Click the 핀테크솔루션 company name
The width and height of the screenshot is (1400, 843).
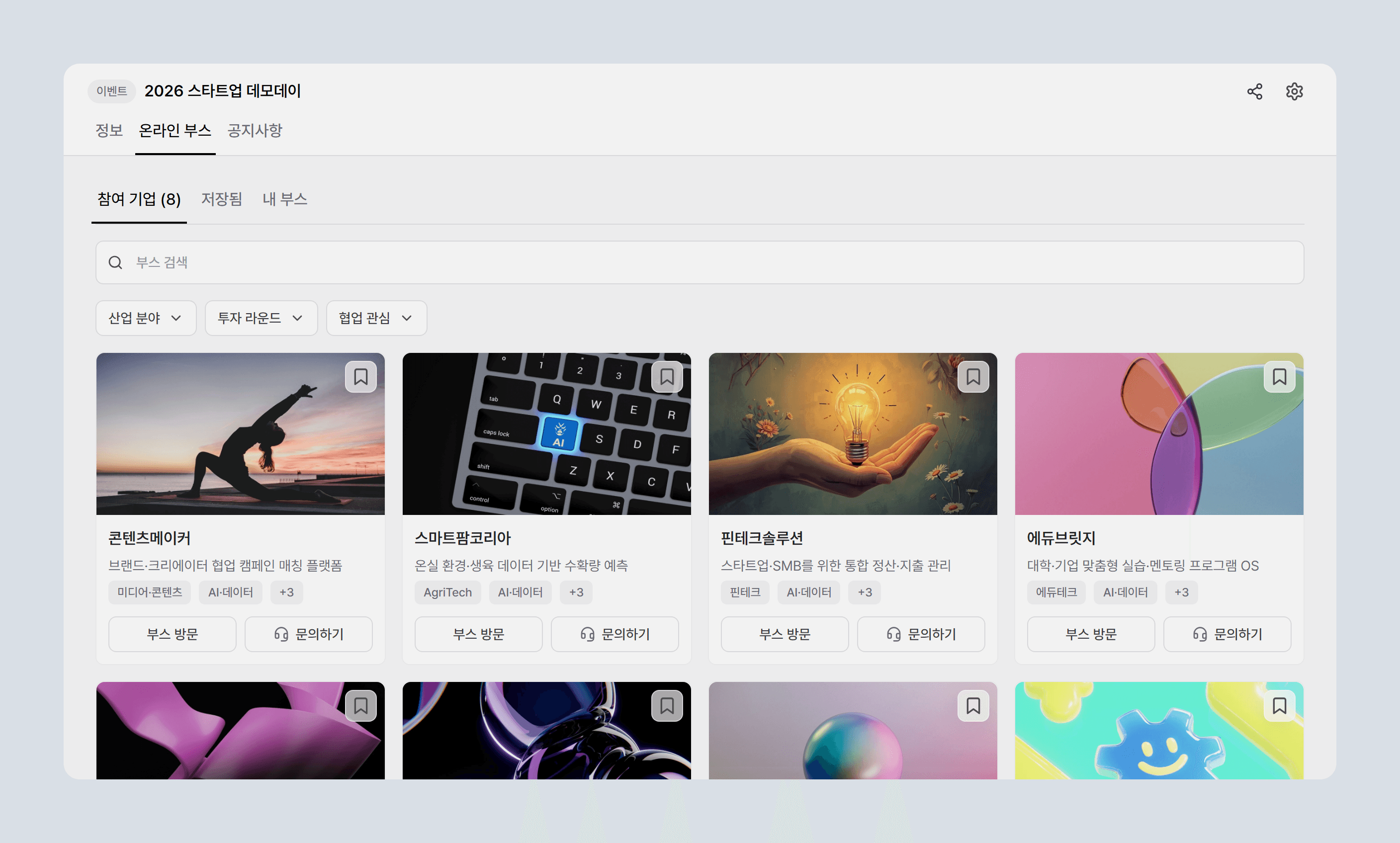[x=762, y=538]
